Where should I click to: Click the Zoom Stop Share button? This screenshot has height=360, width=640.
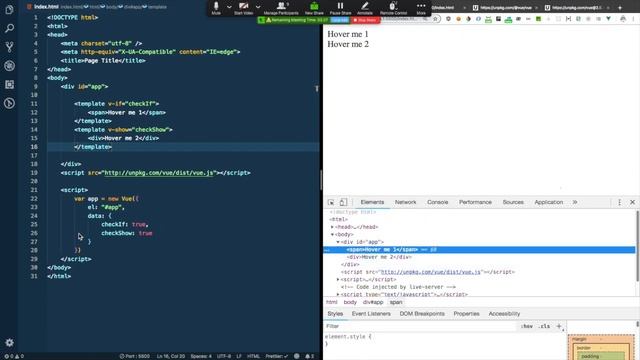tap(366, 20)
